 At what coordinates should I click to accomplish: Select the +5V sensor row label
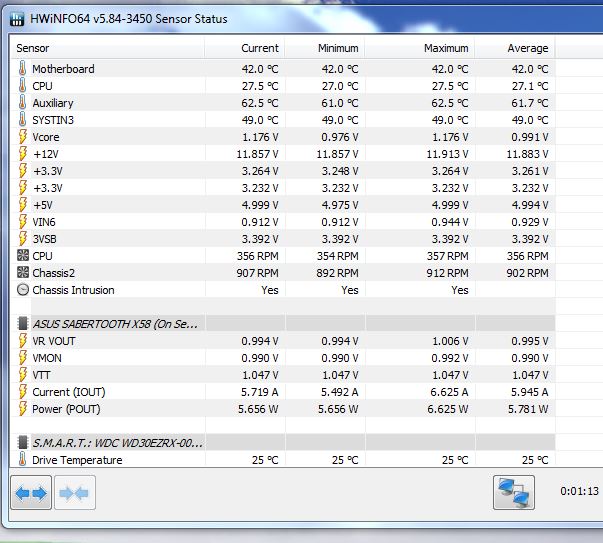[43, 205]
